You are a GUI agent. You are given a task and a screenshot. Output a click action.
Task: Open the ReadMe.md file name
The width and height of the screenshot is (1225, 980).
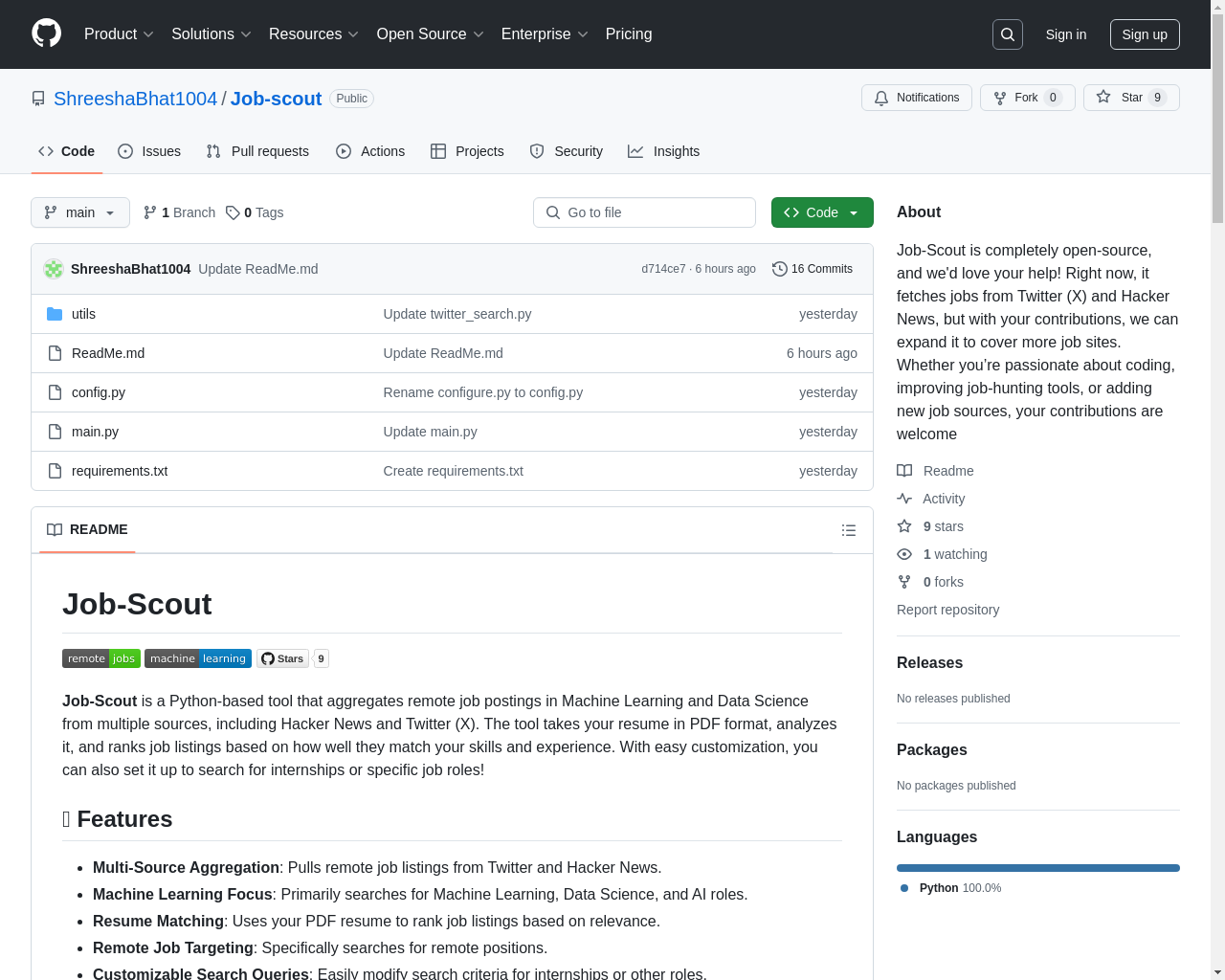click(108, 353)
